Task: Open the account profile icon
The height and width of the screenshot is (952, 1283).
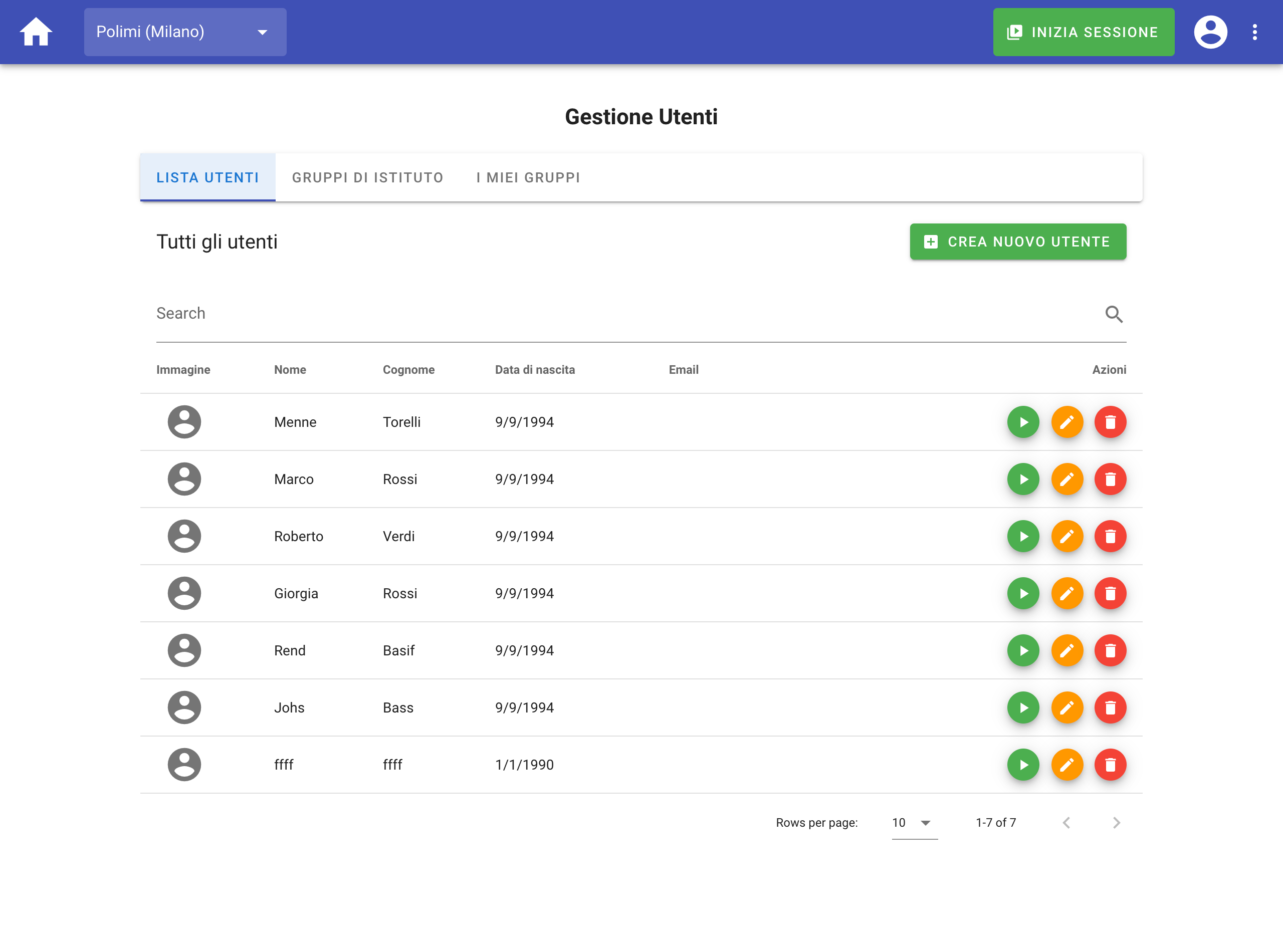Action: click(1210, 32)
